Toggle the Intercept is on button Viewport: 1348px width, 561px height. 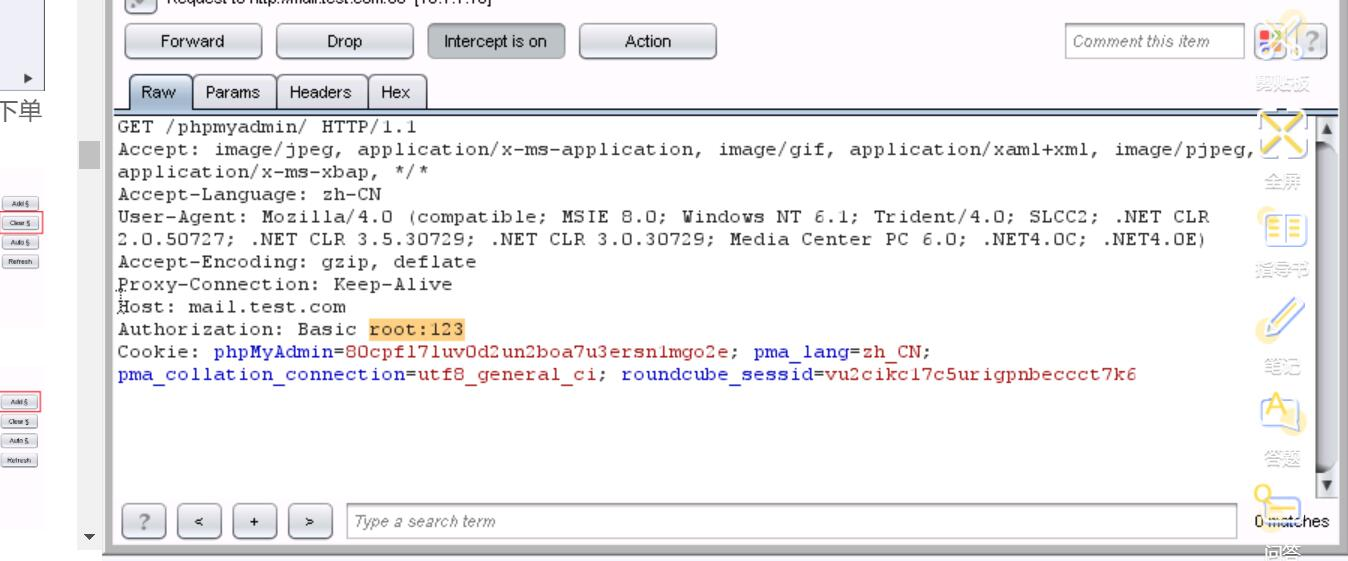click(496, 42)
